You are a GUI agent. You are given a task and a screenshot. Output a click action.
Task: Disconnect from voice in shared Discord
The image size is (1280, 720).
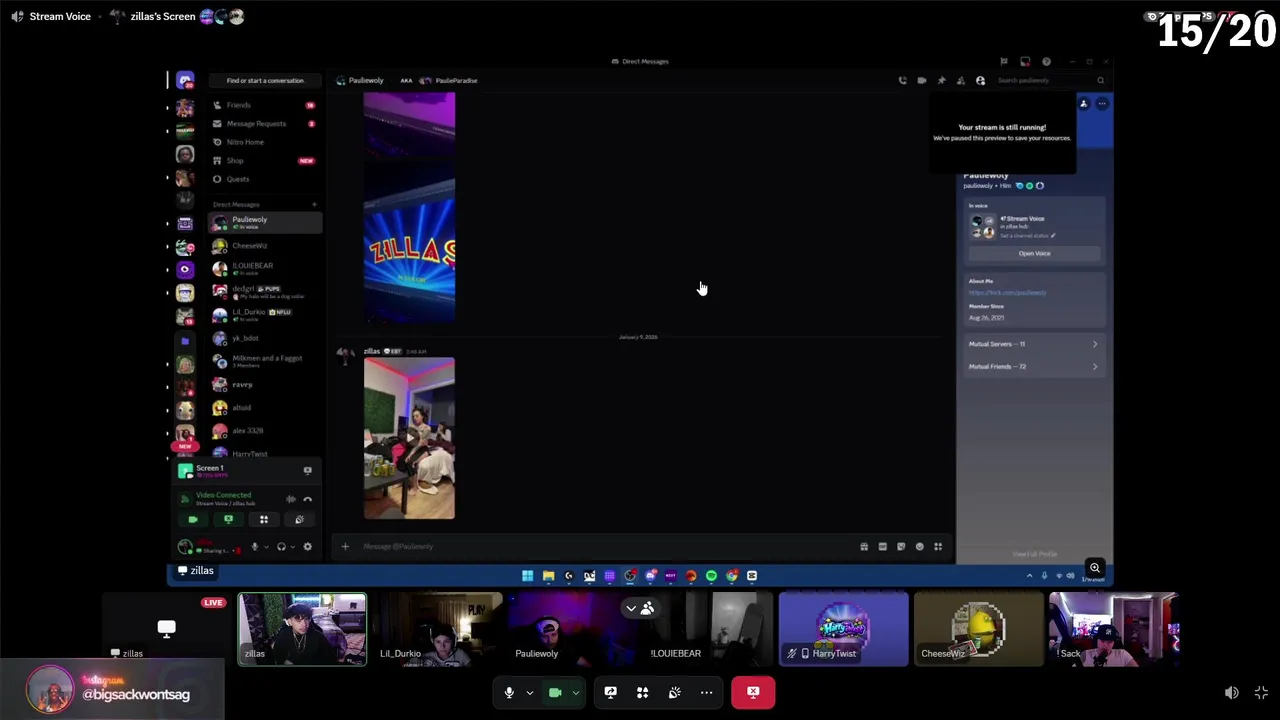click(x=307, y=499)
